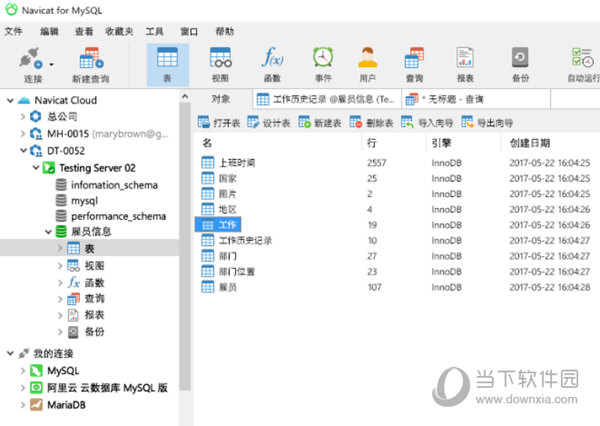Collapse the Testing Server 02 node
The height and width of the screenshot is (426, 600).
point(36,168)
